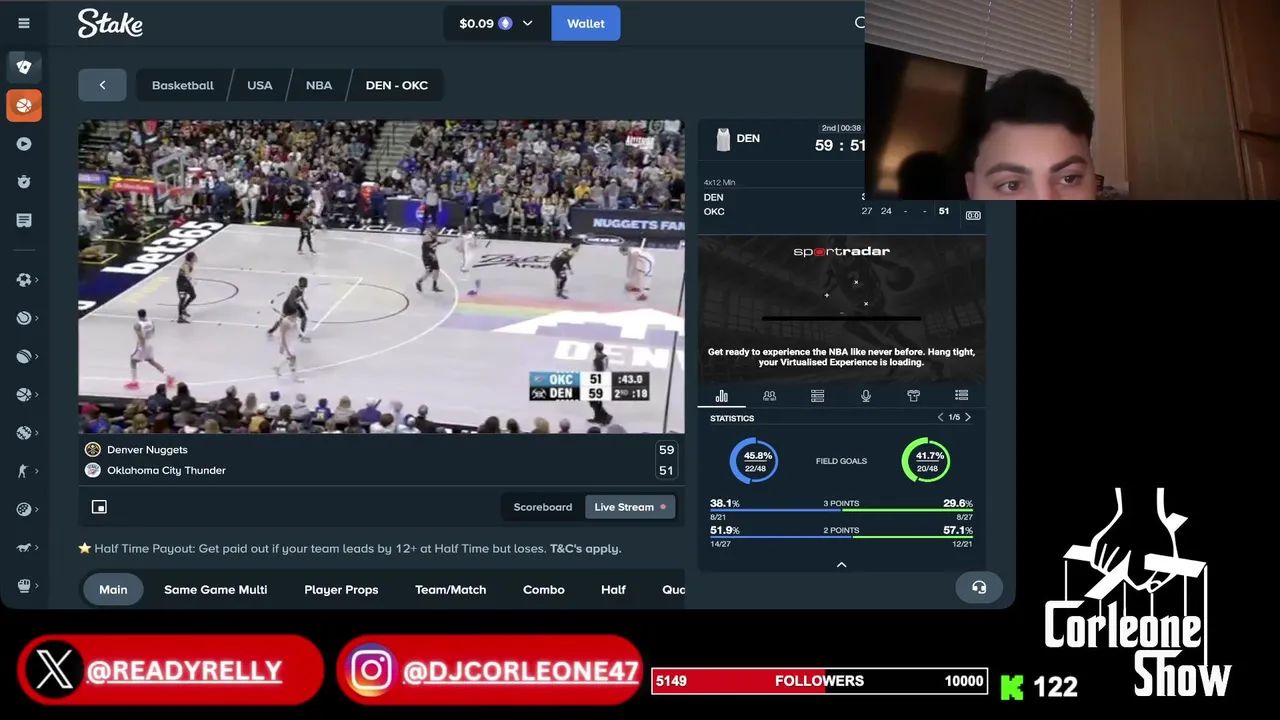Select the Team/Match tab

coord(450,589)
